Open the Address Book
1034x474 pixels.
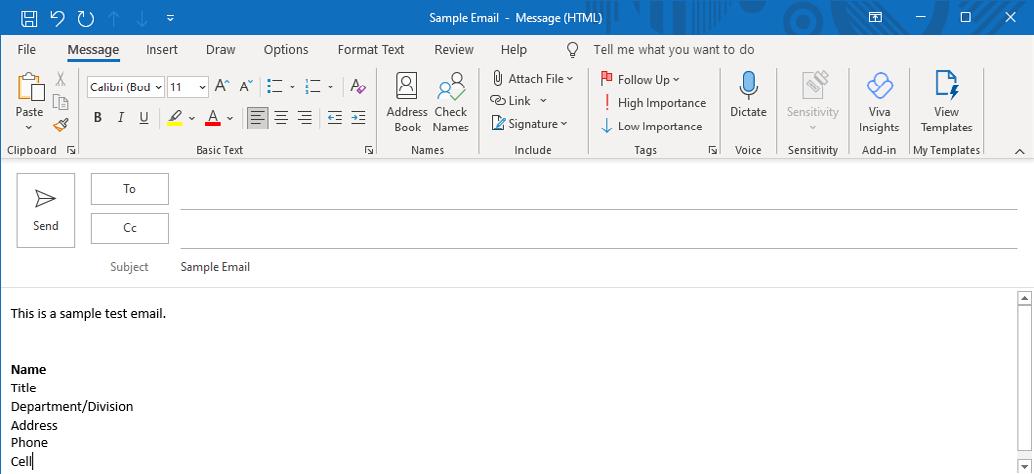[x=407, y=102]
